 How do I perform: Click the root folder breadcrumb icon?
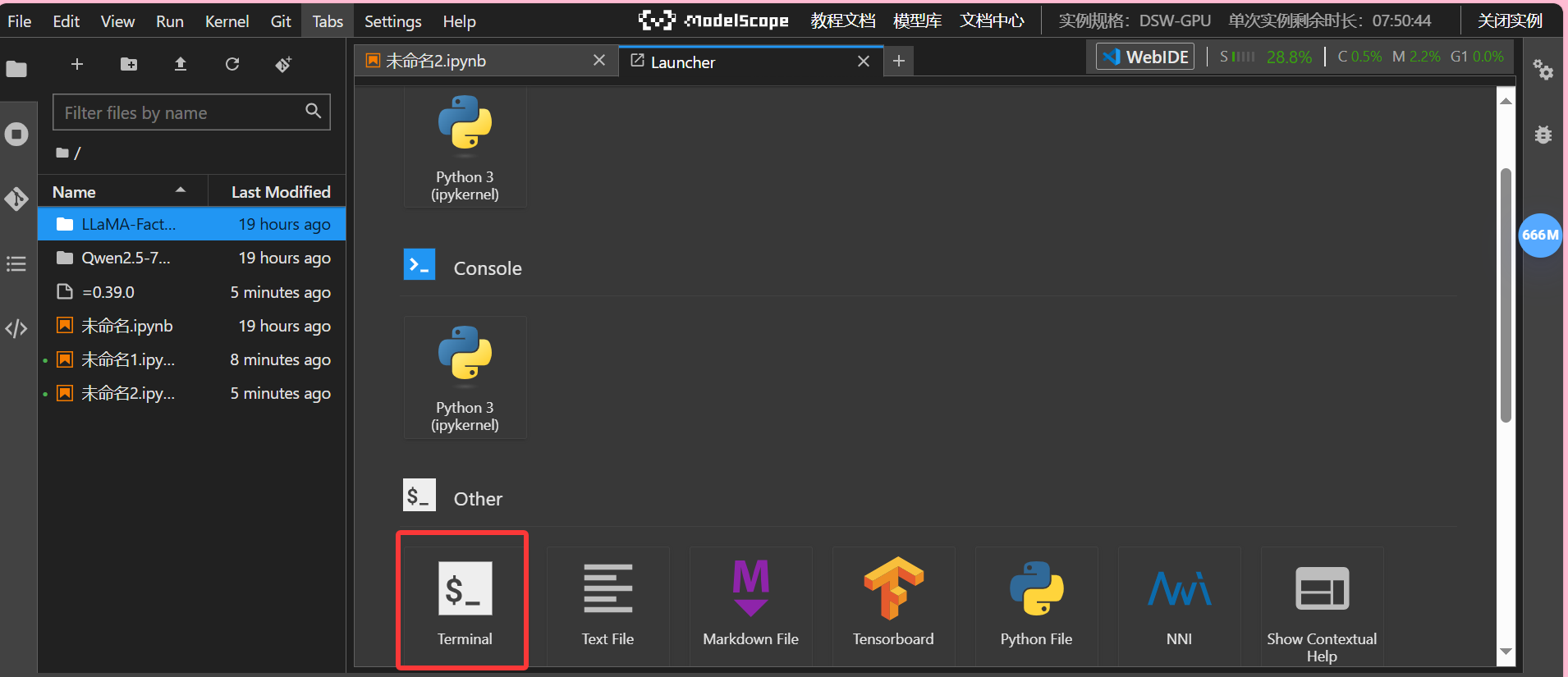(62, 153)
